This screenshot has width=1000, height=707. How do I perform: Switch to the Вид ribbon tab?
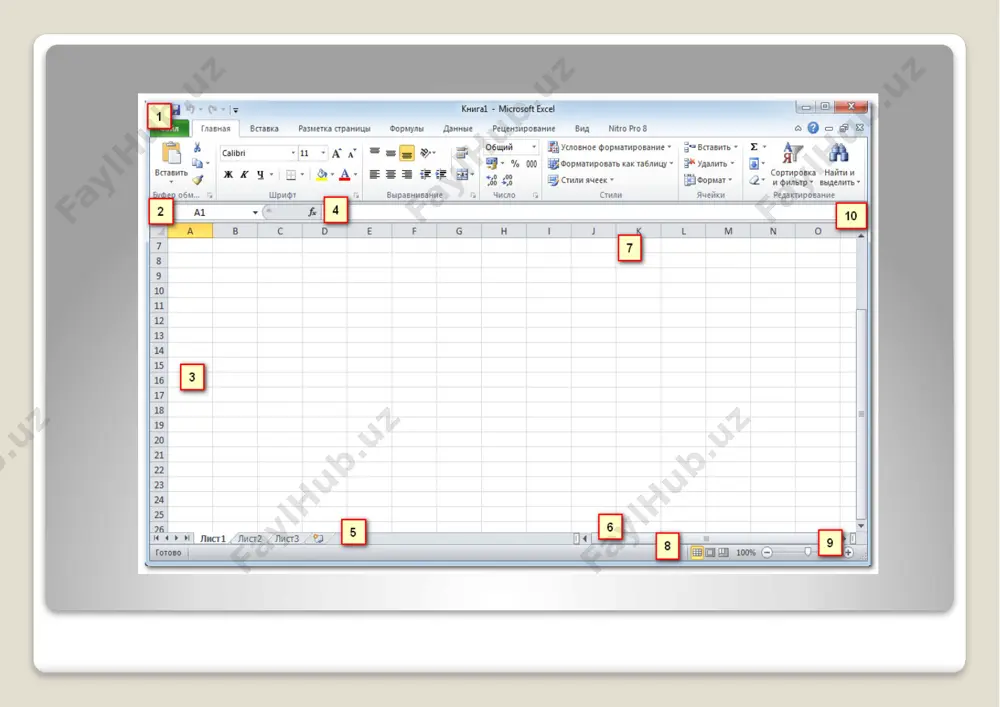(582, 128)
